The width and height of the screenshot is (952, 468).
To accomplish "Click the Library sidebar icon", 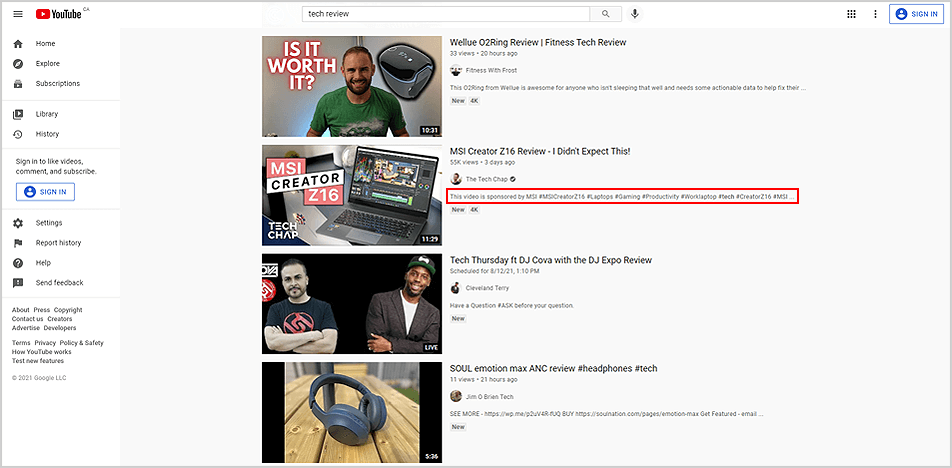I will click(x=18, y=114).
